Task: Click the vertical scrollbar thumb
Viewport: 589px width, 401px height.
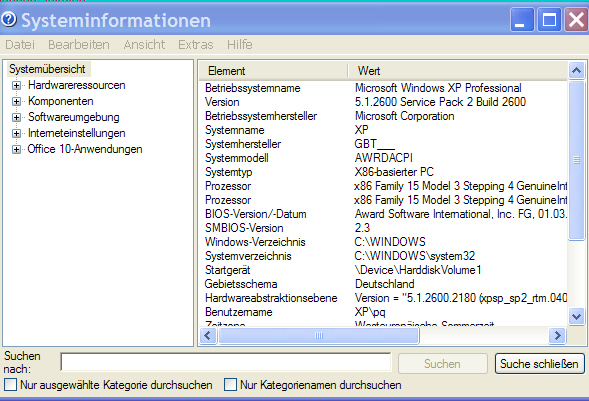Action: click(577, 160)
